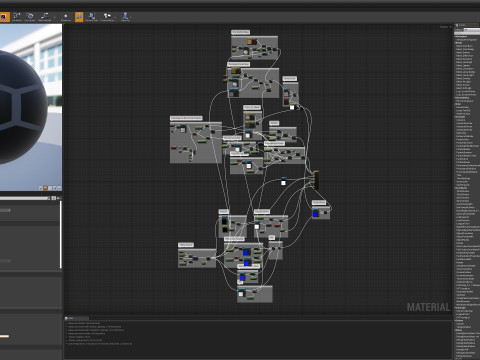Viewport: 480px width, 360px height.
Task: Expand the dropdown arrow beside Preview Nodes
Action: [x=116, y=17]
